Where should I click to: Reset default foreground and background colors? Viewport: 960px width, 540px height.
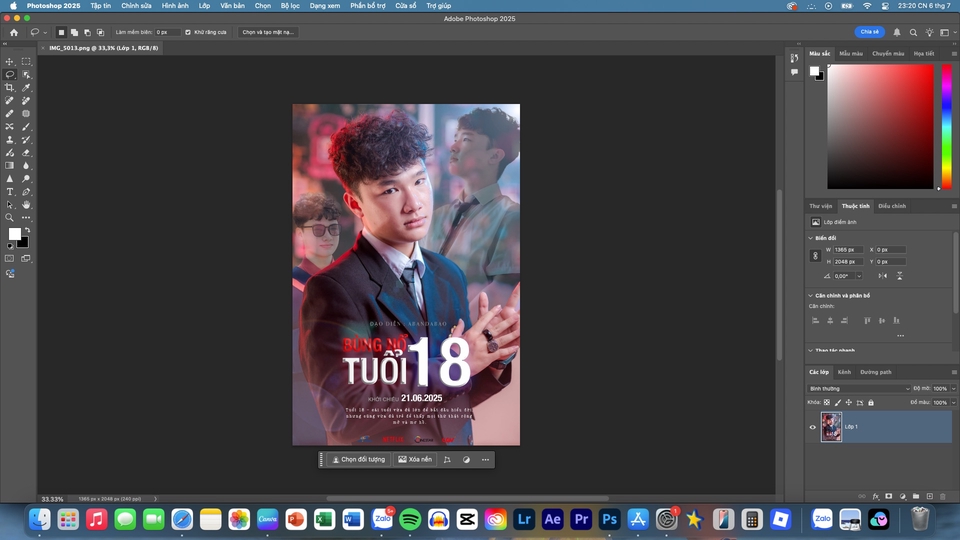[10, 246]
